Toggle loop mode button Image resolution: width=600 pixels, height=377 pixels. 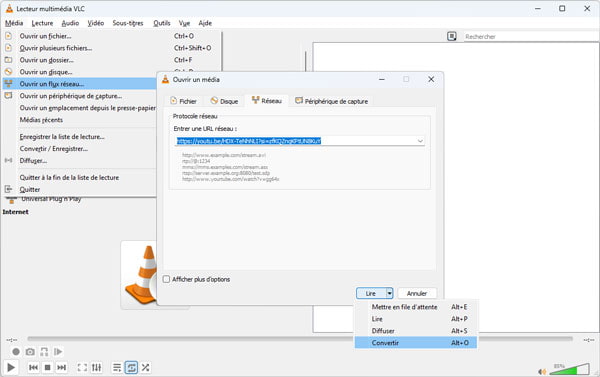pyautogui.click(x=131, y=367)
